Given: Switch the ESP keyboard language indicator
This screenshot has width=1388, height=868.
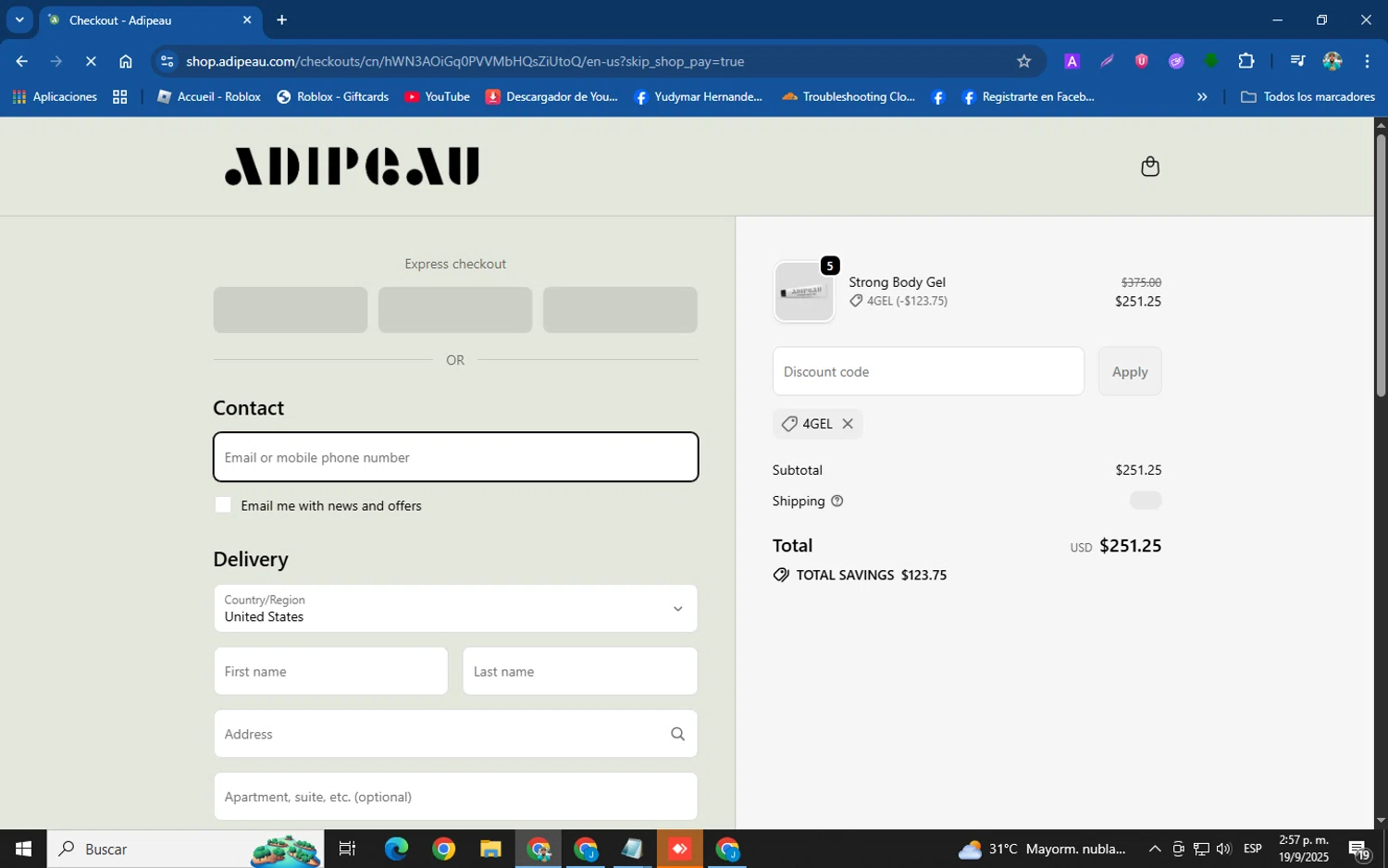Looking at the screenshot, I should [x=1253, y=849].
